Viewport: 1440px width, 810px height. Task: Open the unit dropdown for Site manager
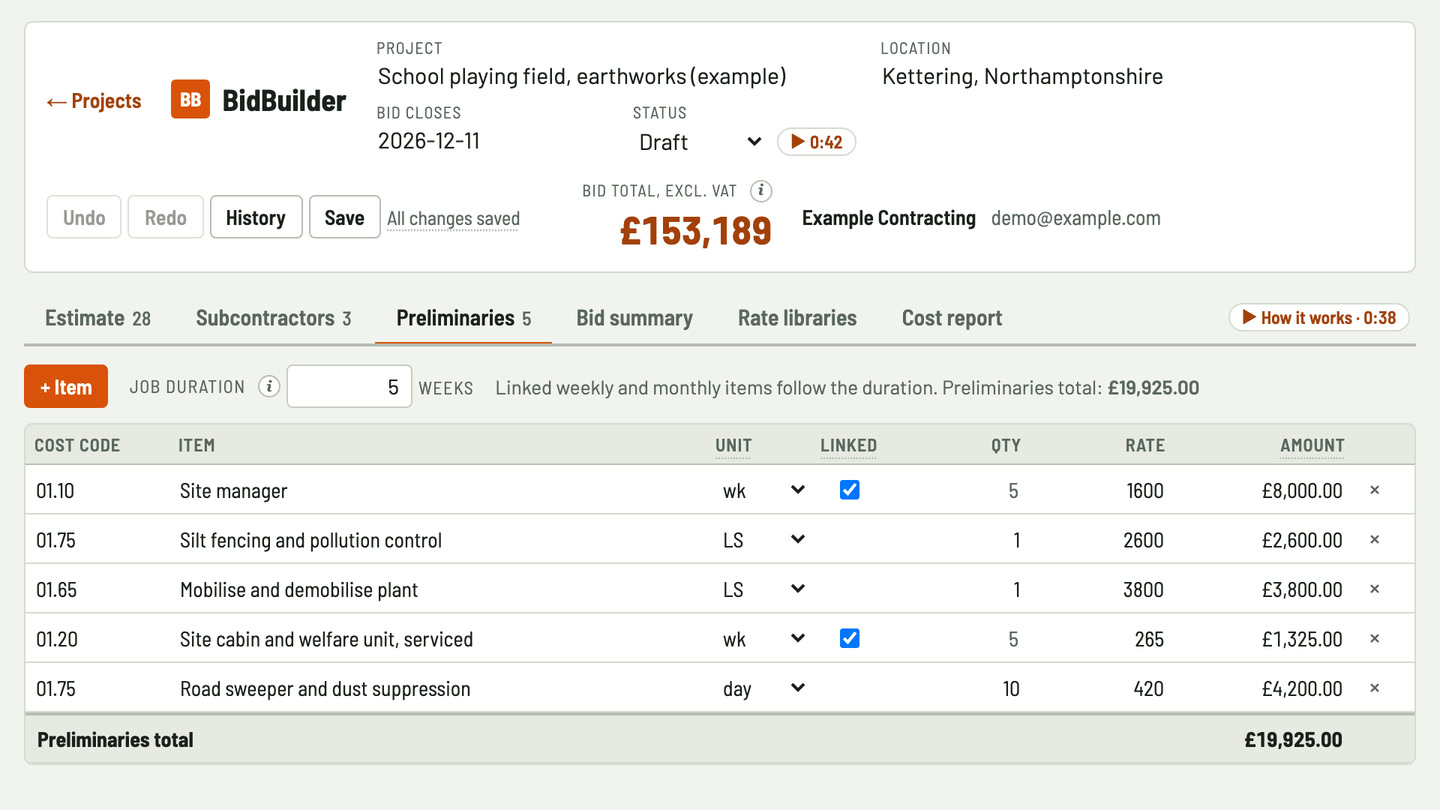pos(763,490)
